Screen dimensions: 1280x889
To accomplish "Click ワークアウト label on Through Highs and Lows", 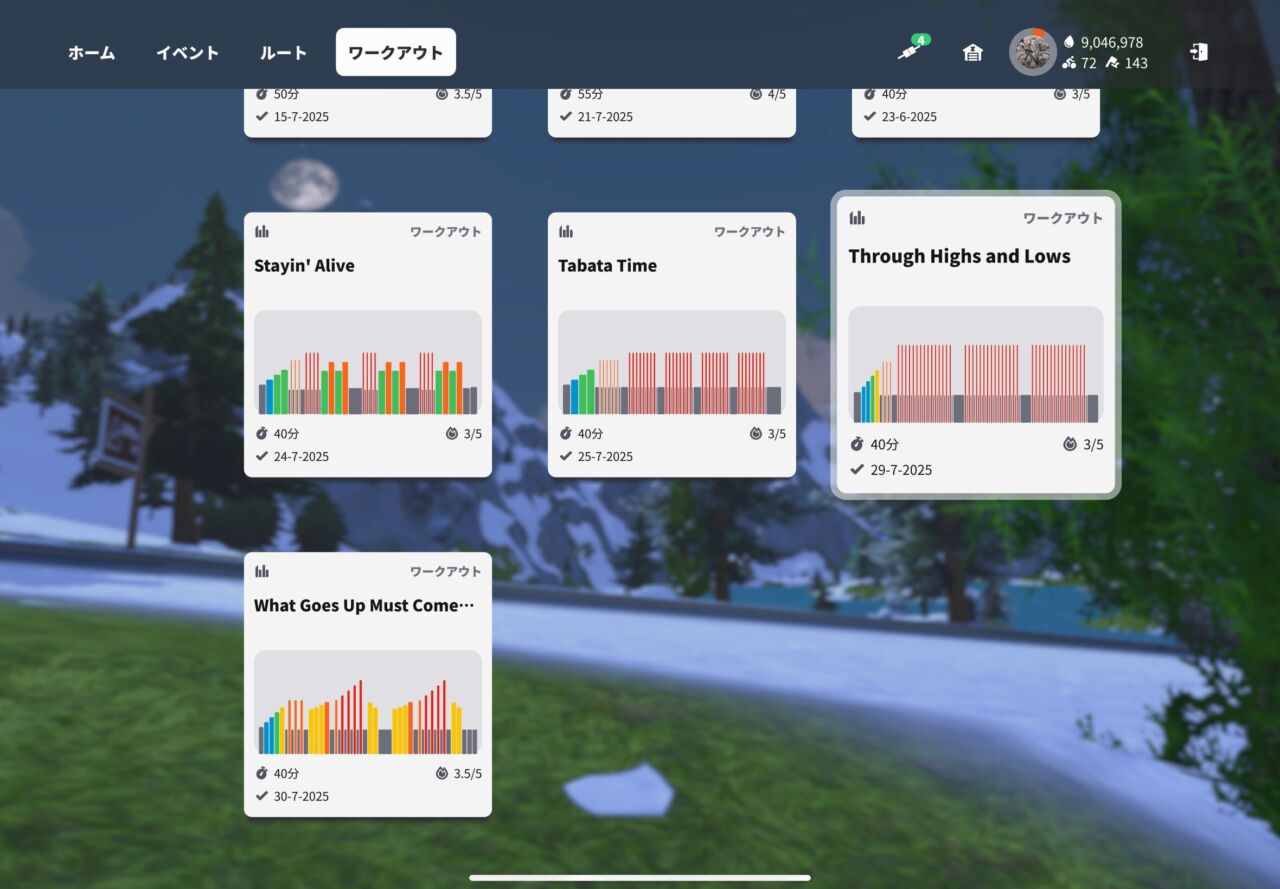I will (x=1062, y=217).
